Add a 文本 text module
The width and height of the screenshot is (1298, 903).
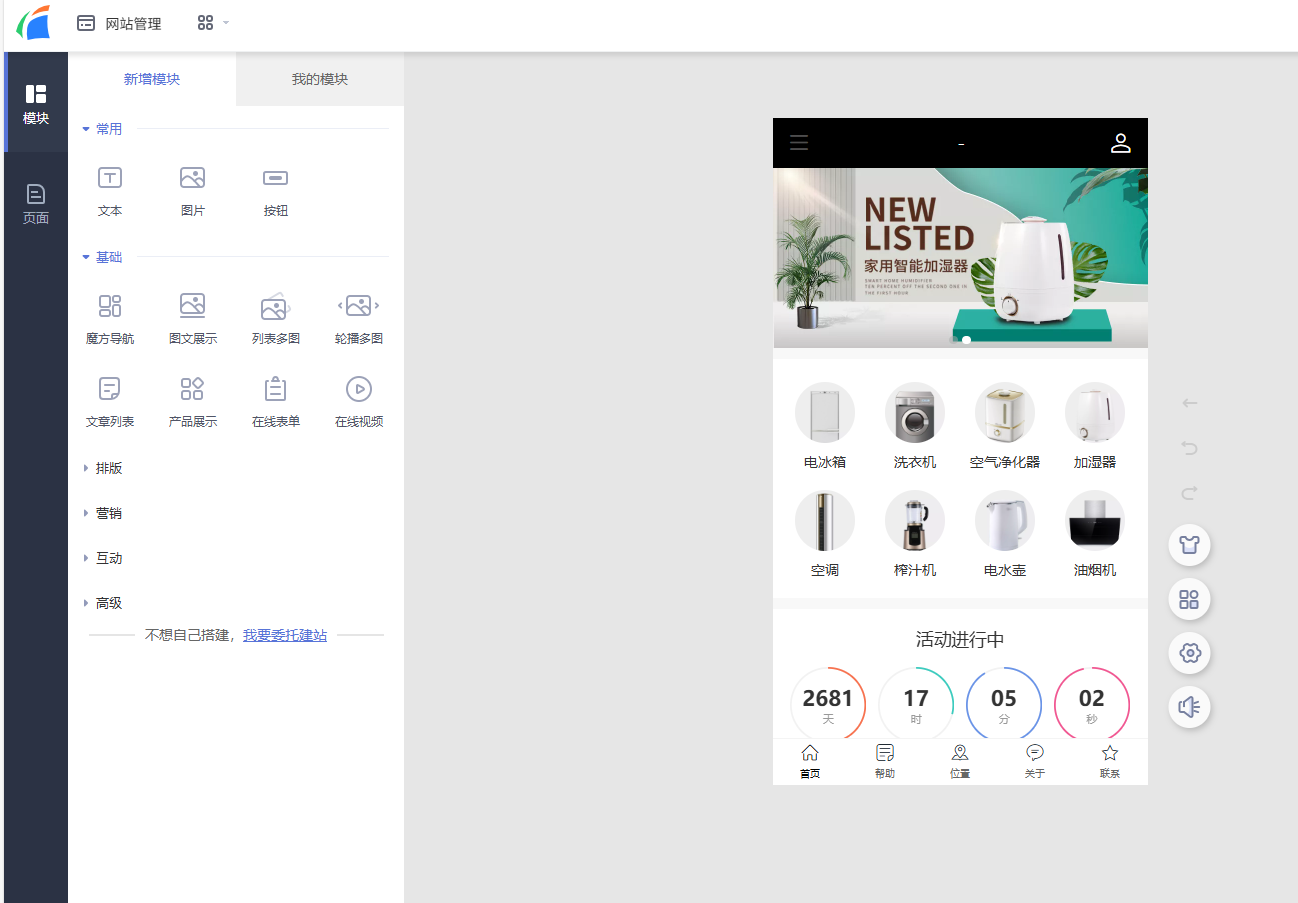tap(110, 190)
